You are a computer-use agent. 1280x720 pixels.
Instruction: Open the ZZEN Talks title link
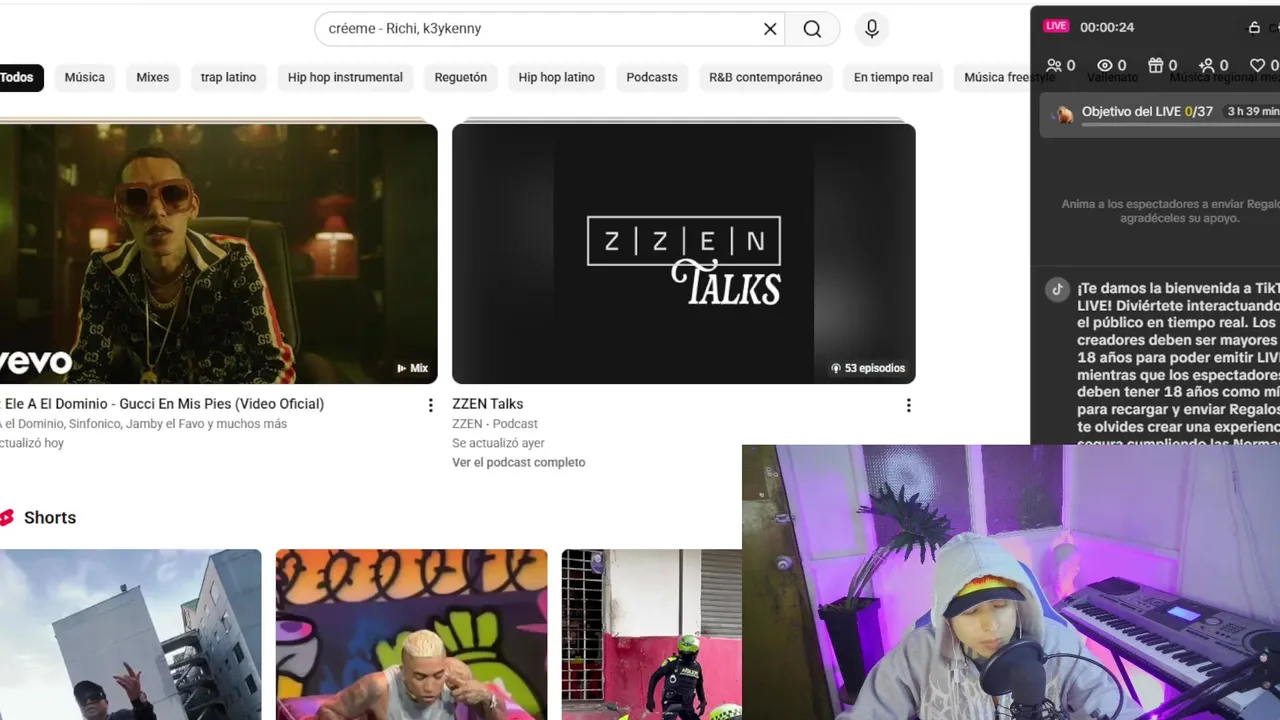(488, 404)
